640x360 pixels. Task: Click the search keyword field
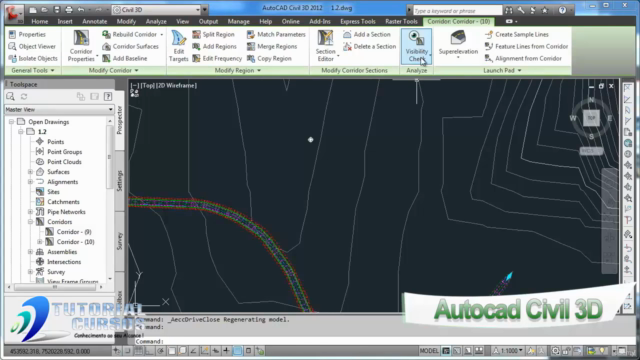pos(457,11)
